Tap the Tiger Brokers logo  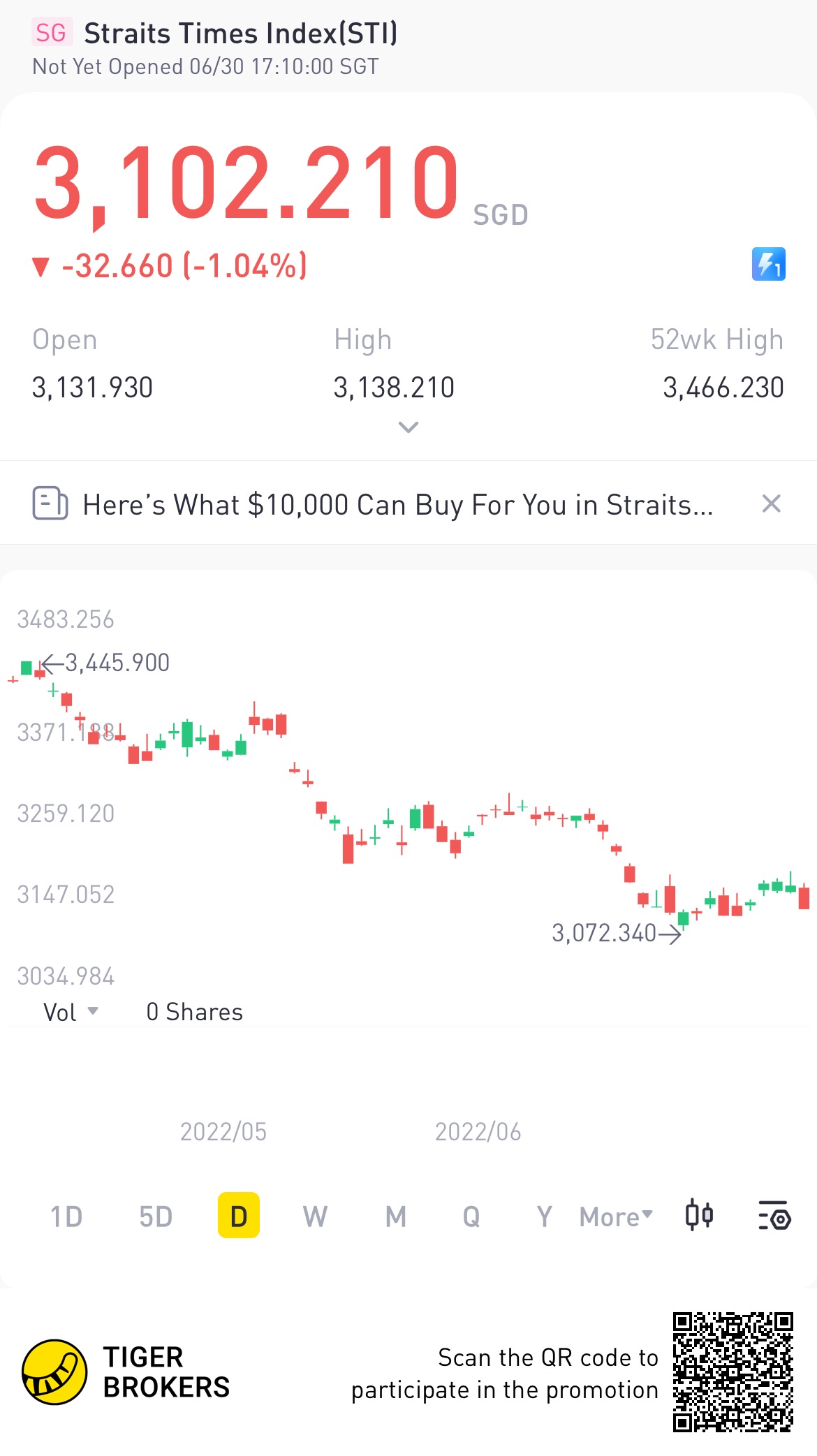[x=54, y=1372]
